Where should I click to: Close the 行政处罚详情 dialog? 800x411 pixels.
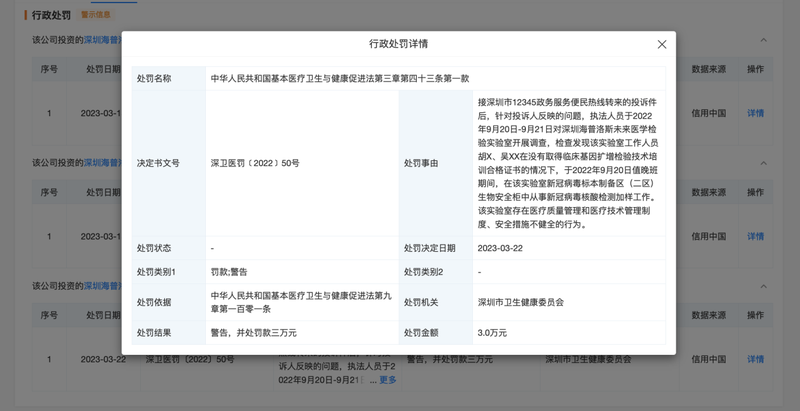point(661,45)
